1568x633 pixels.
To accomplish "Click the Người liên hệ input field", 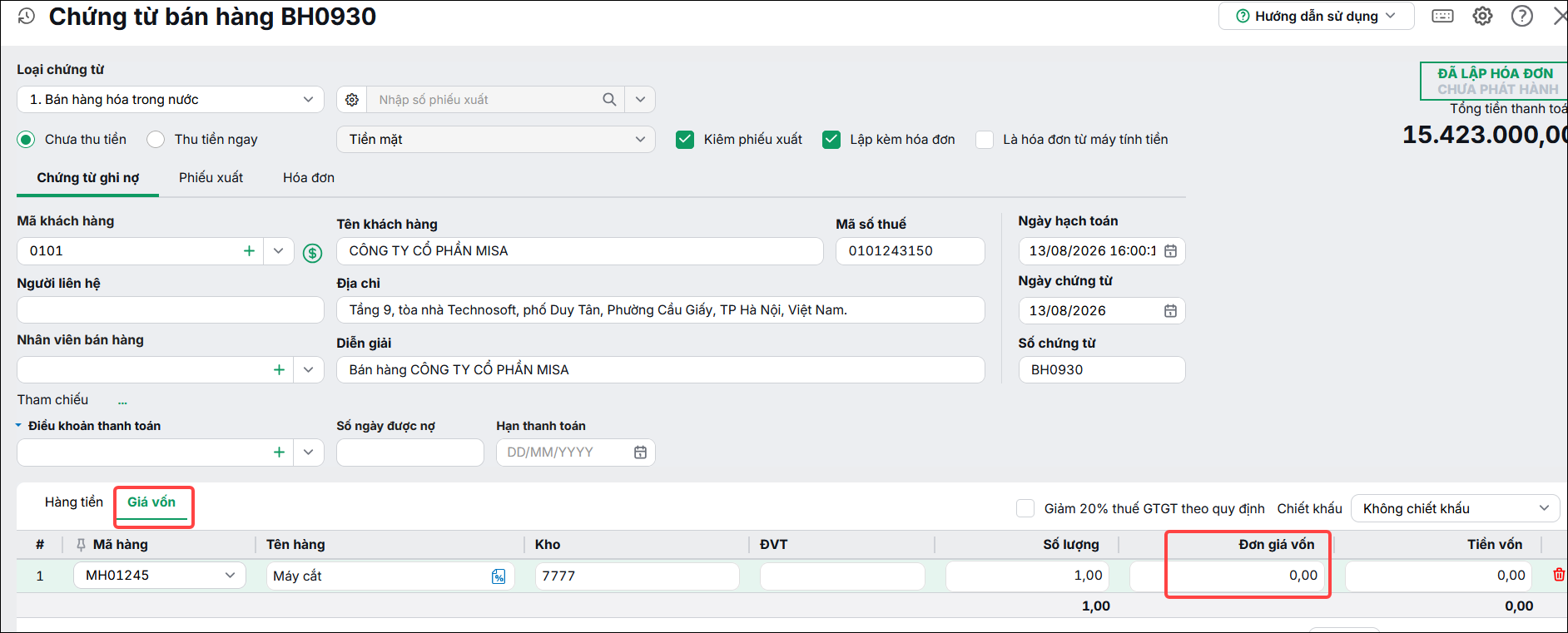I will 171,310.
